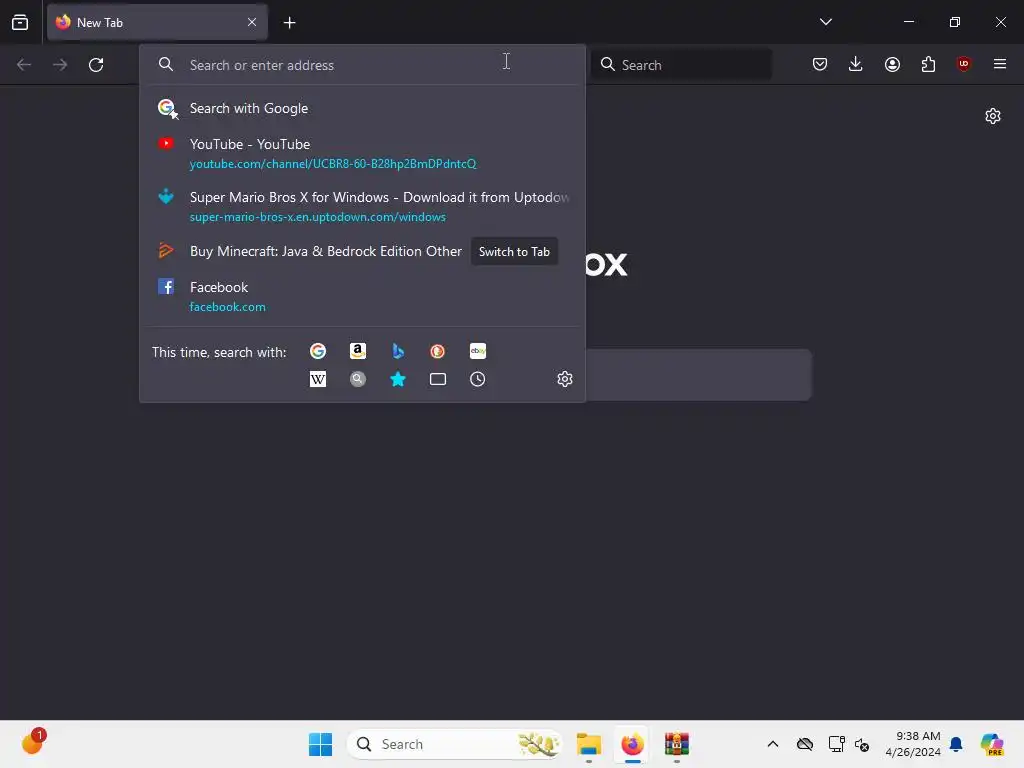Click the toolbar search magnifier icon
Viewport: 1024px width, 768px height.
[607, 64]
